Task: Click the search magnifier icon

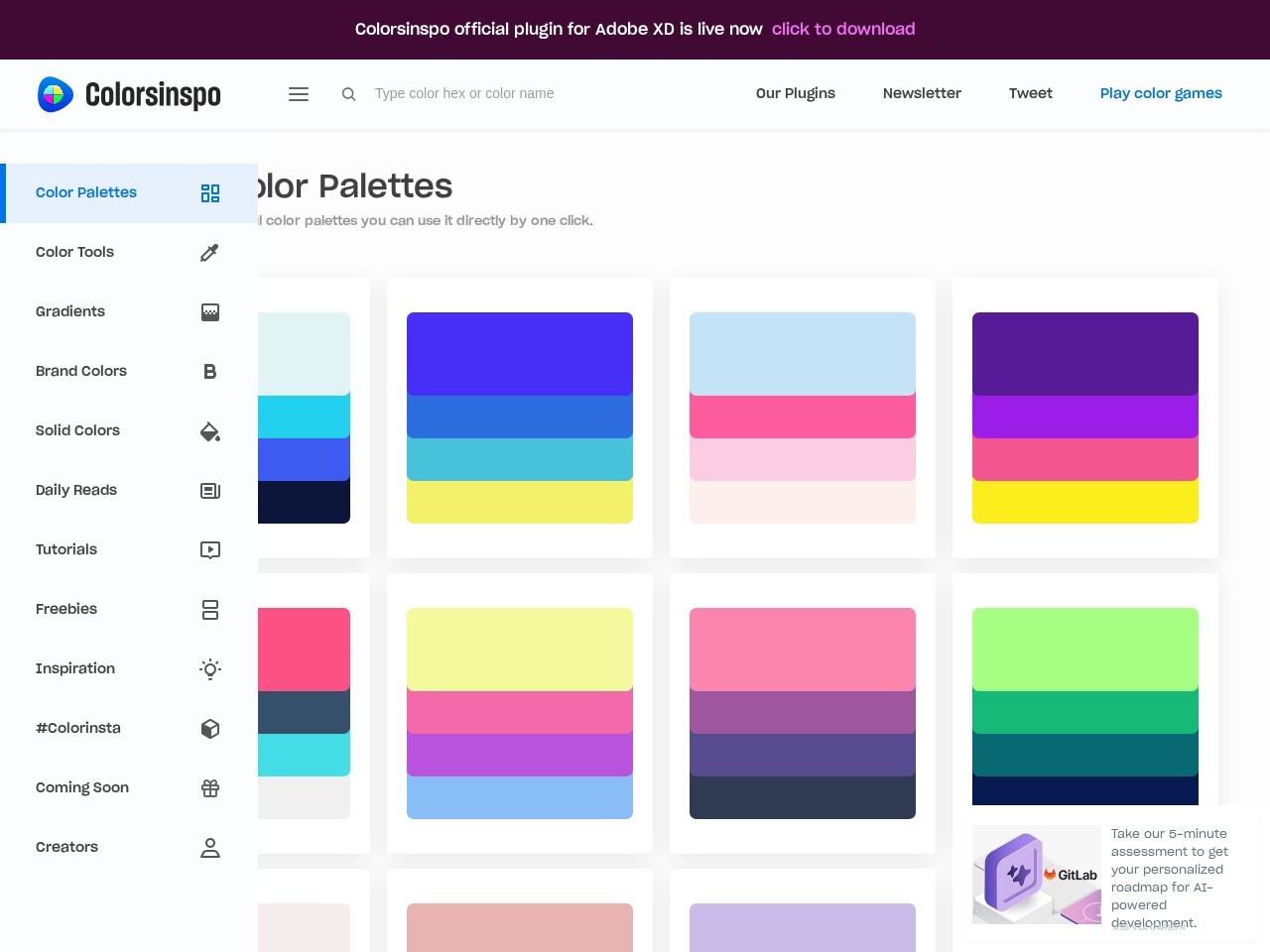Action: [x=349, y=94]
